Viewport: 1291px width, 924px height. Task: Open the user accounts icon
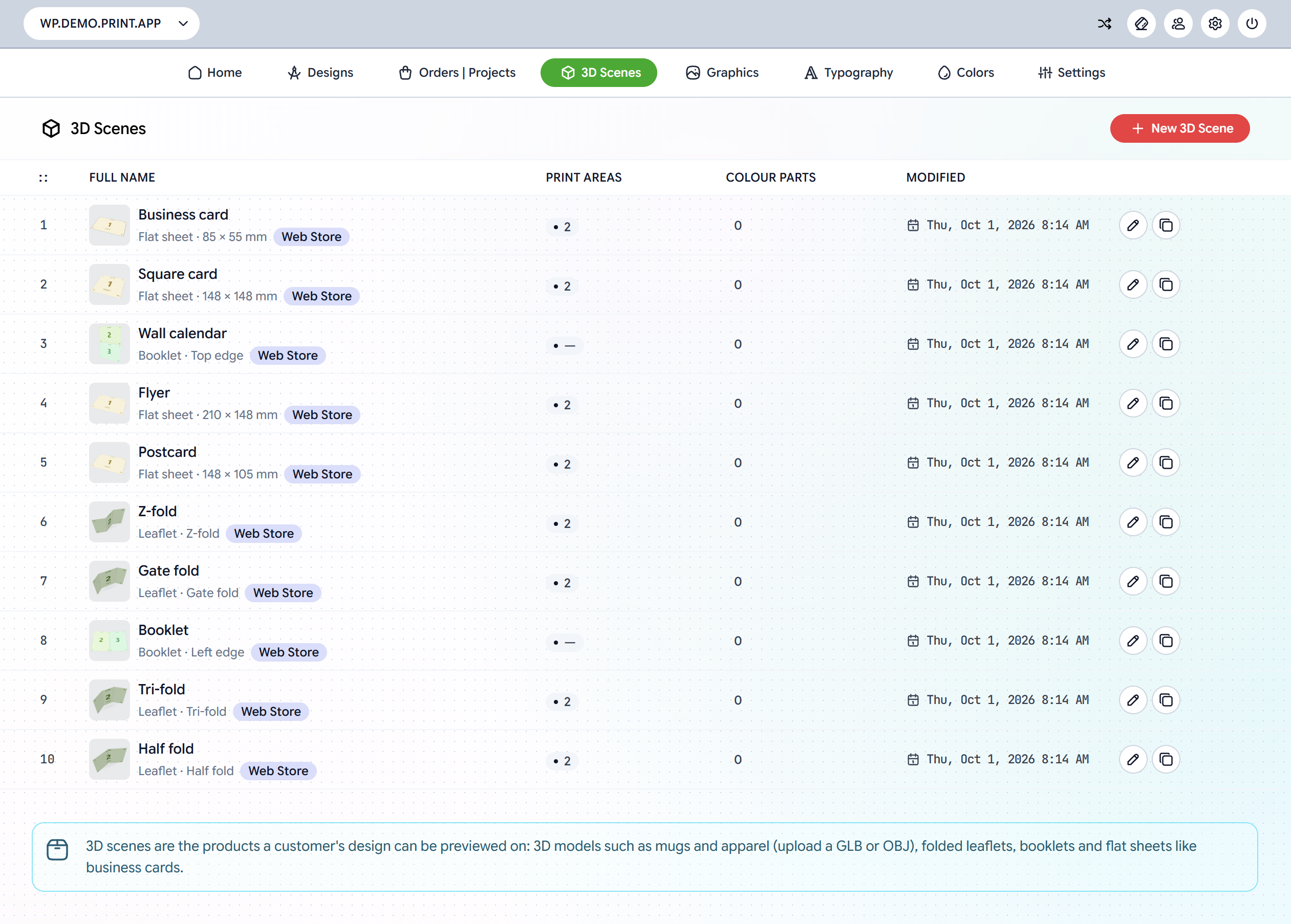pos(1178,24)
